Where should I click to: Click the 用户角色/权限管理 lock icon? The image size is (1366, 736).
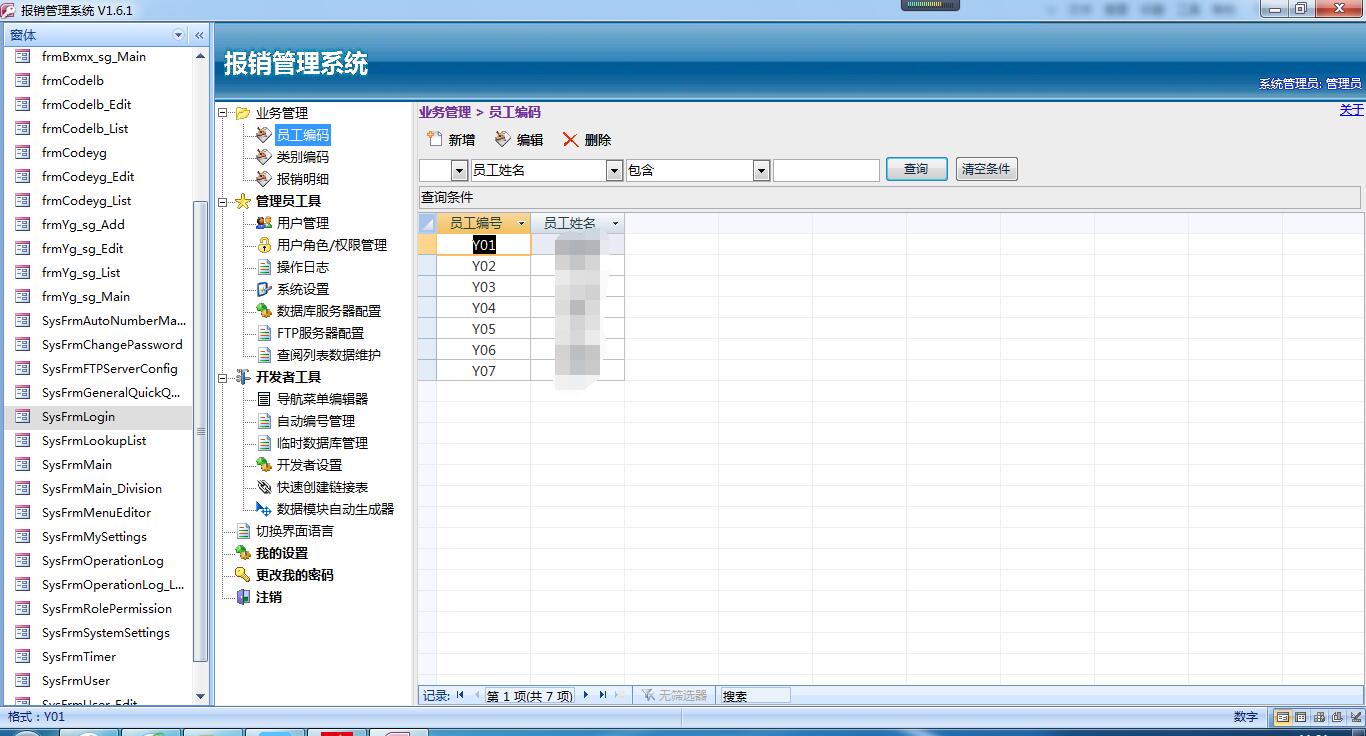(x=264, y=245)
